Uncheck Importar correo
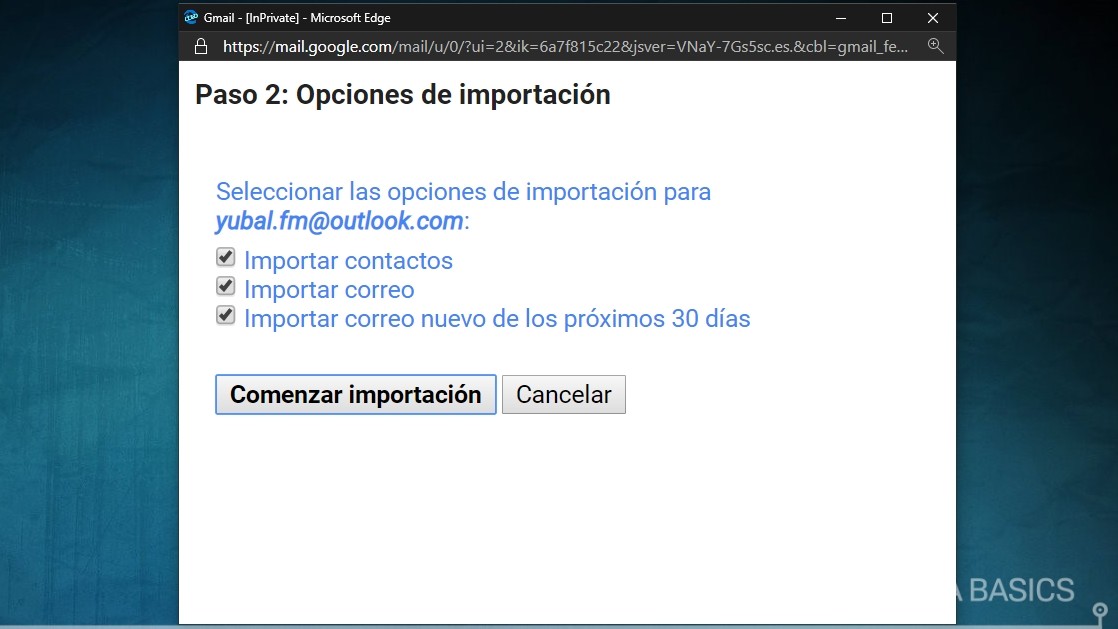 [x=224, y=286]
